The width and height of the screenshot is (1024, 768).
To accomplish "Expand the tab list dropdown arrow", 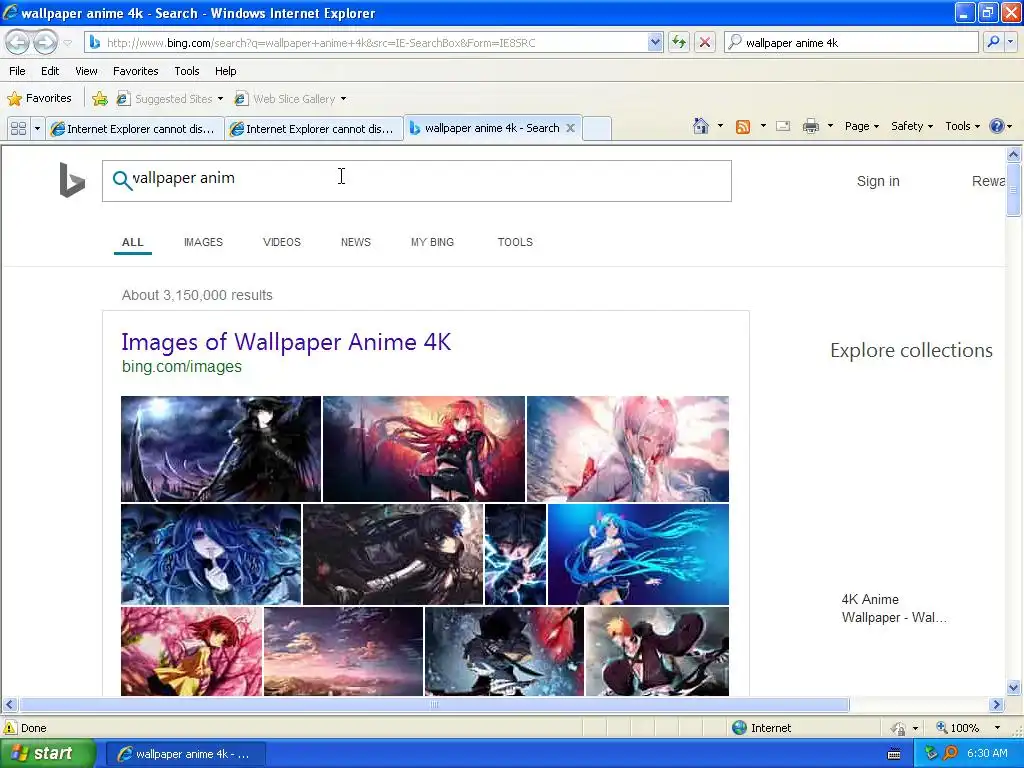I will 37,129.
